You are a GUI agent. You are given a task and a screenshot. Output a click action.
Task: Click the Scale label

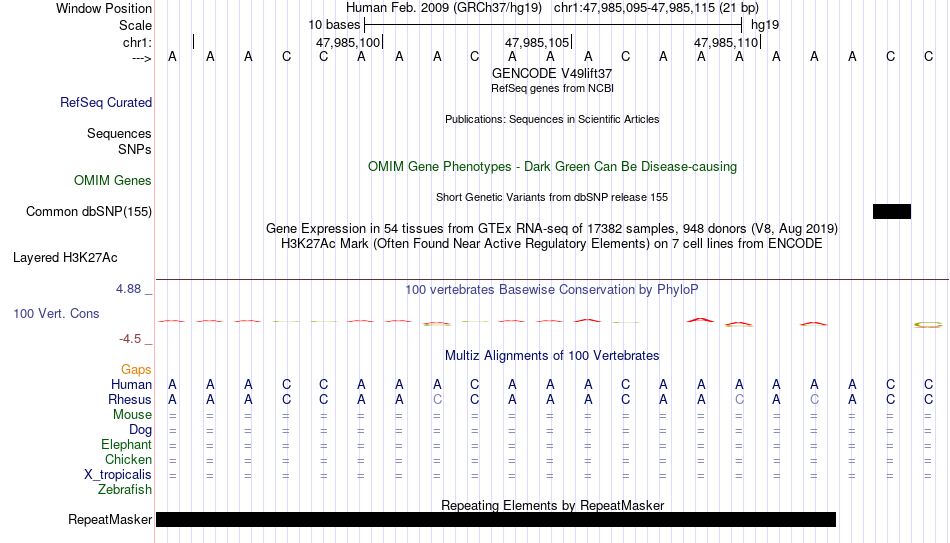(135, 25)
